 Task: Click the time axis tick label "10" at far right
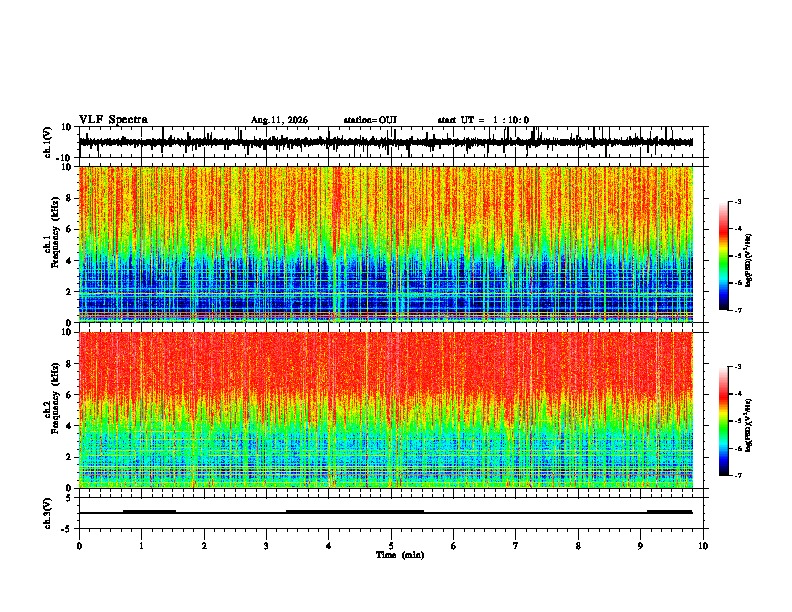click(x=703, y=546)
